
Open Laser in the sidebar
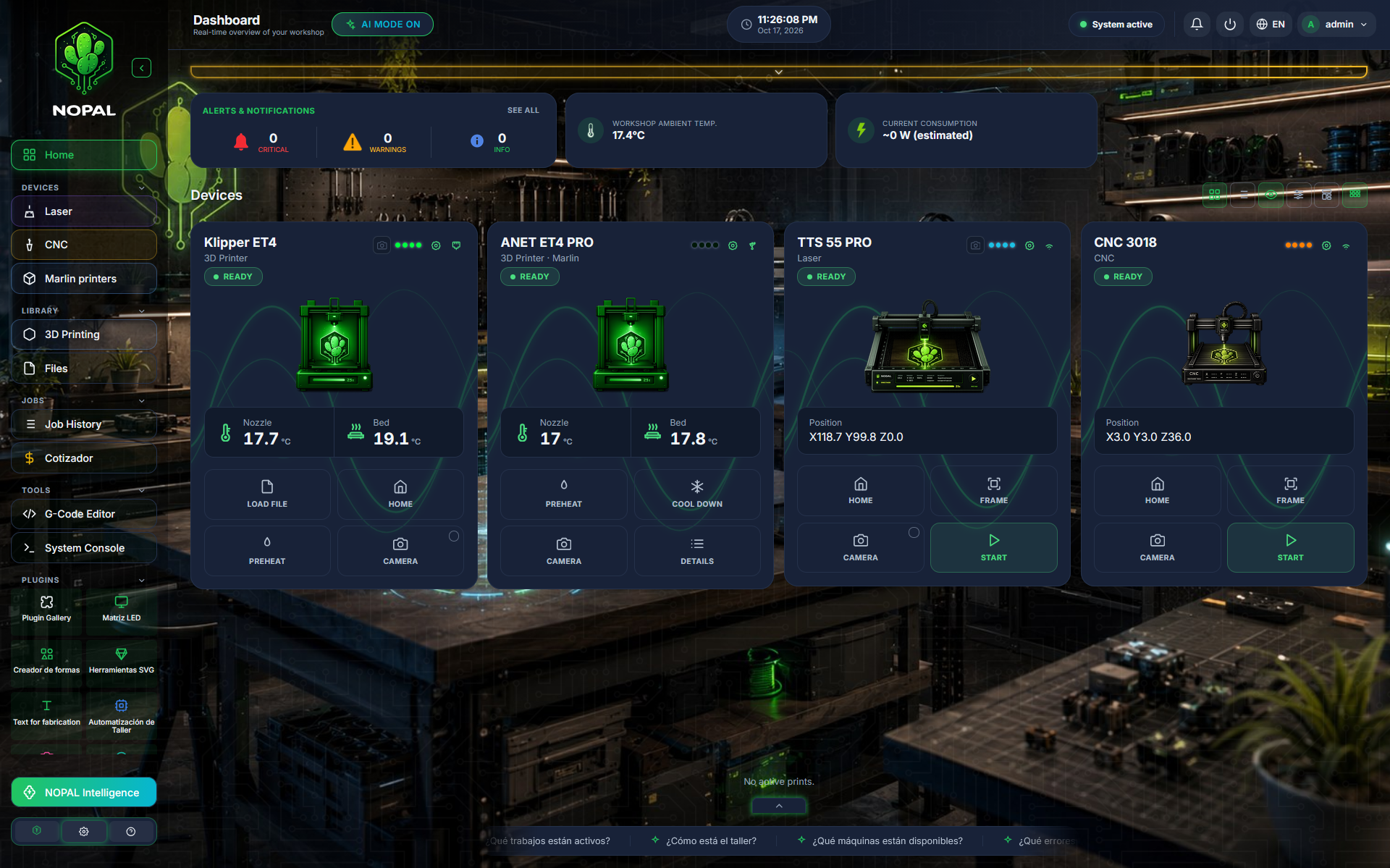[x=84, y=211]
